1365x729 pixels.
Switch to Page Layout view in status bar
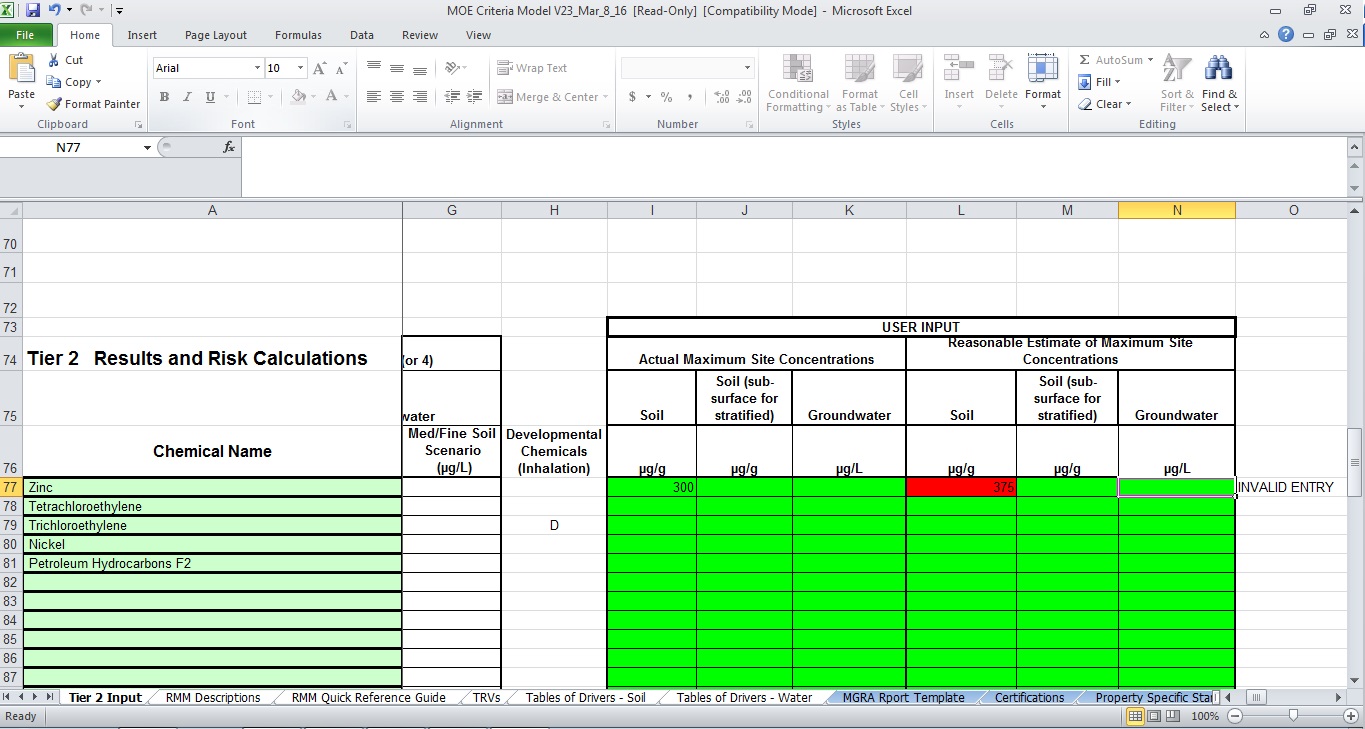point(1155,716)
